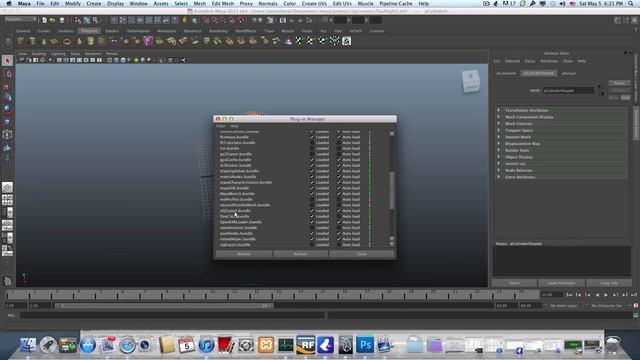Create a polygon cylinder from shelf
640x360 pixels.
[32, 41]
